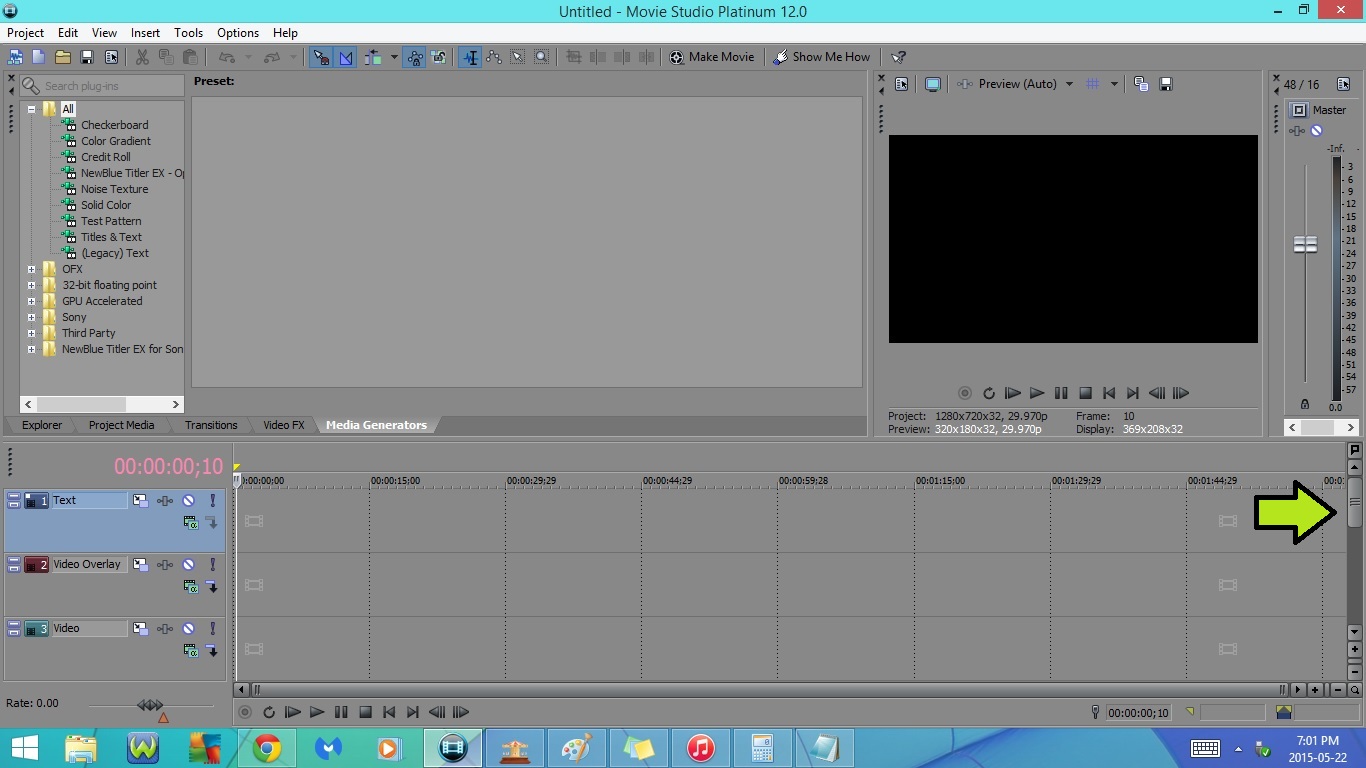The height and width of the screenshot is (768, 1366).
Task: Go to end in timeline transport
Action: pos(413,712)
